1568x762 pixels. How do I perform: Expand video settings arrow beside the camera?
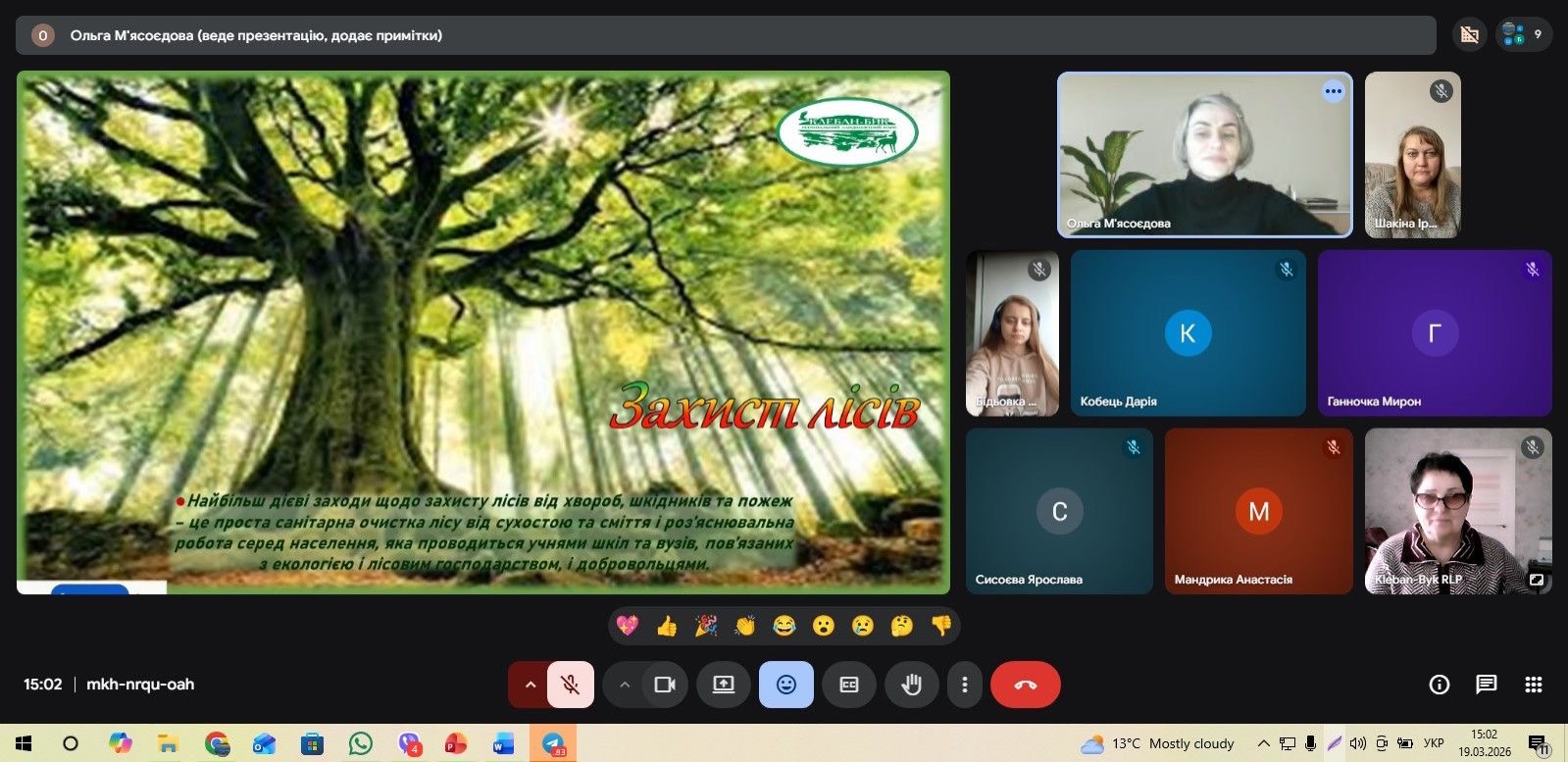[625, 685]
